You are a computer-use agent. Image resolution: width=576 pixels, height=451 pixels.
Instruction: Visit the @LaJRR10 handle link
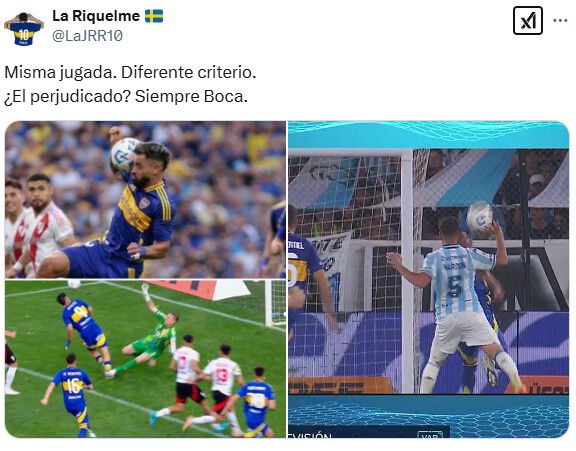(87, 36)
